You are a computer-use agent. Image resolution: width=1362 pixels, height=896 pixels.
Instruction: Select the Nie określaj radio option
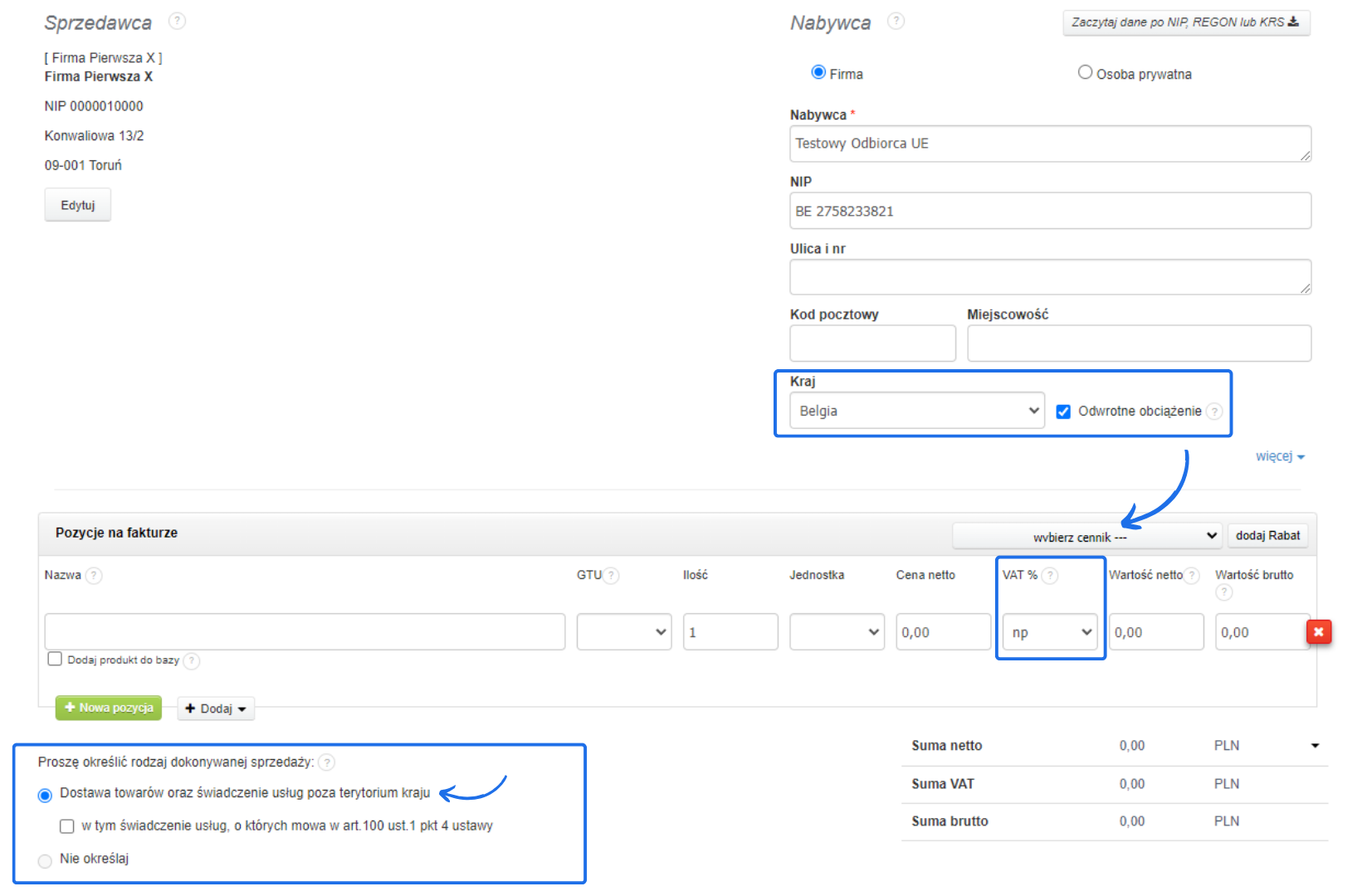(45, 860)
